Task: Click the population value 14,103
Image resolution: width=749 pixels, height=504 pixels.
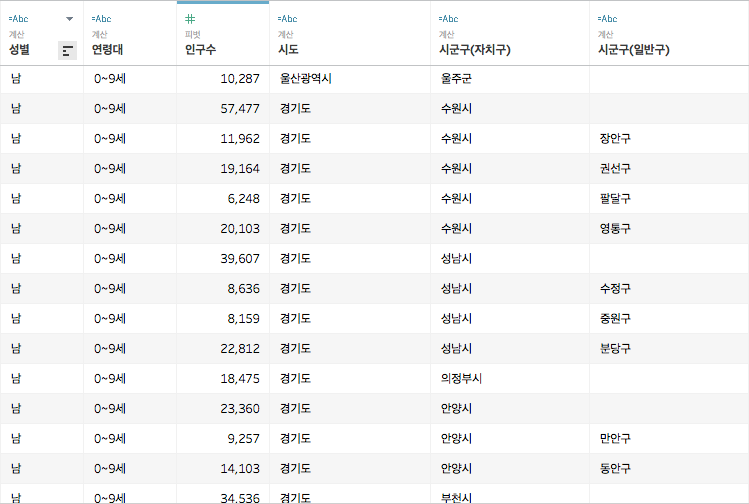Action: [x=240, y=469]
